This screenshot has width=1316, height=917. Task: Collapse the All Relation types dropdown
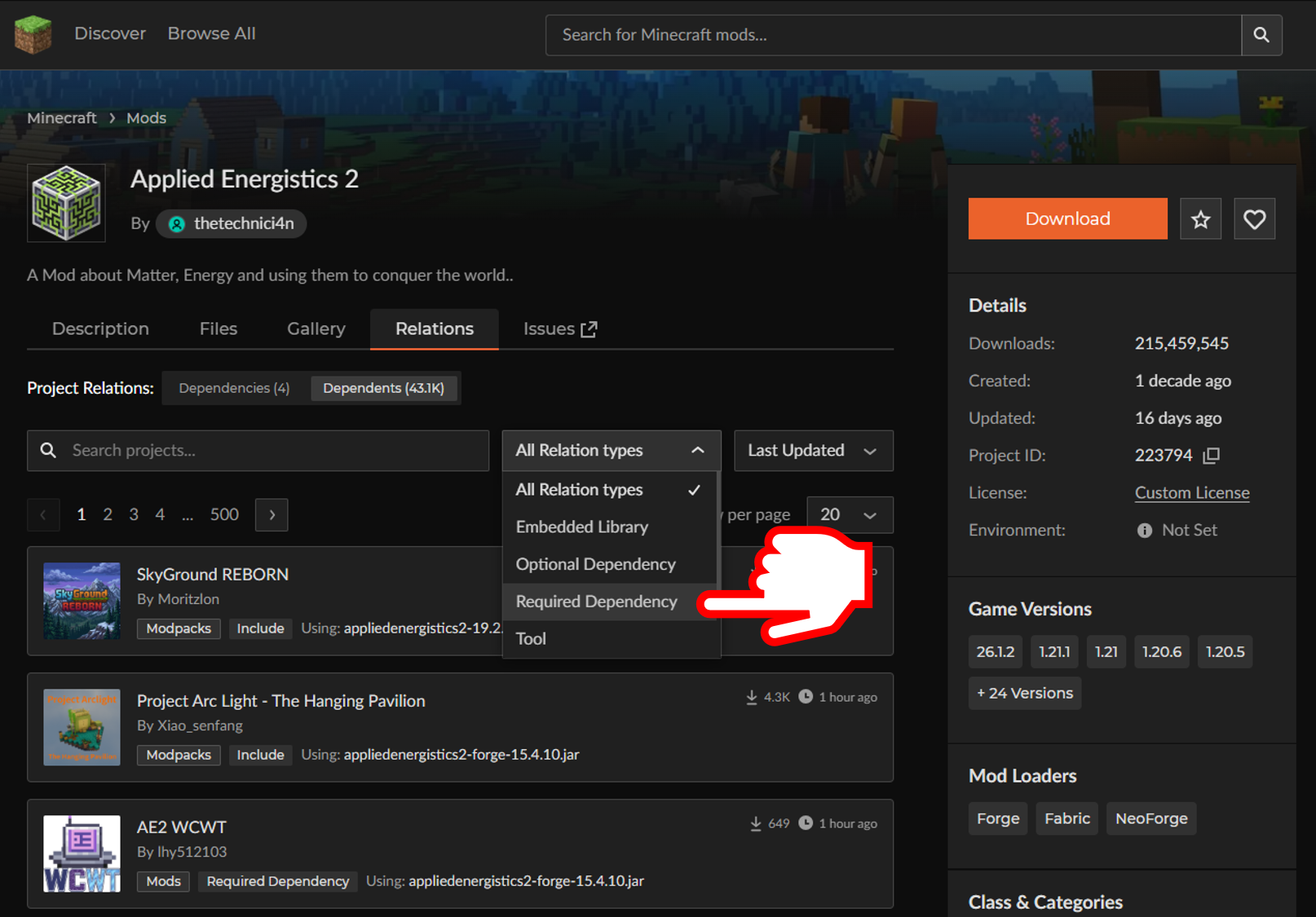click(x=612, y=451)
